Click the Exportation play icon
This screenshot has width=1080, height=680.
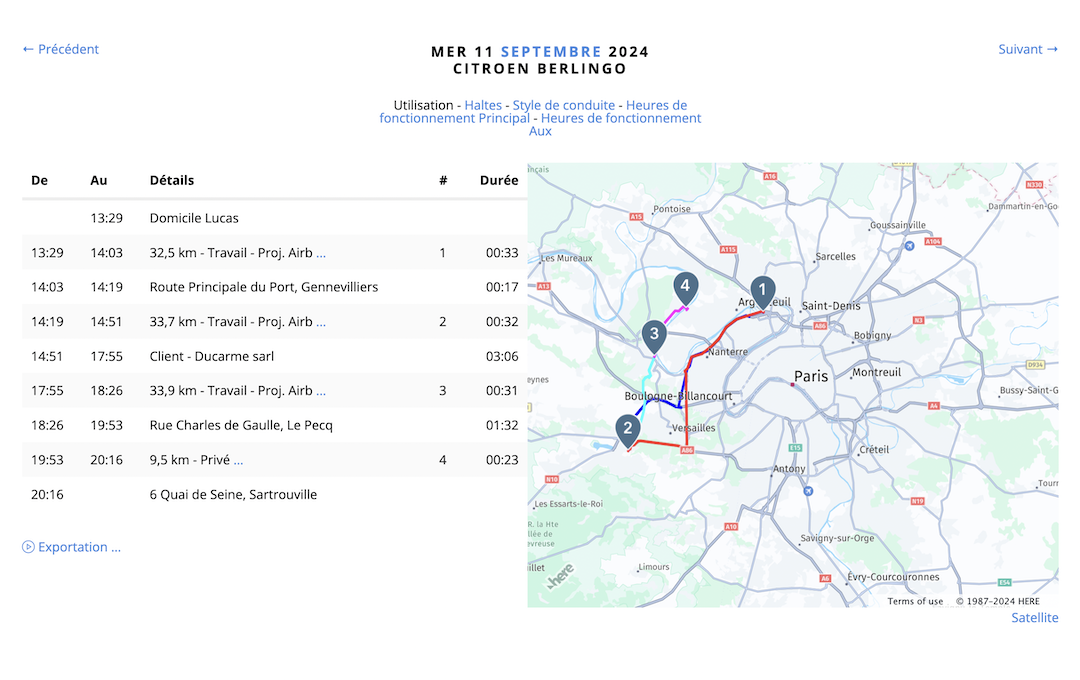(x=28, y=547)
